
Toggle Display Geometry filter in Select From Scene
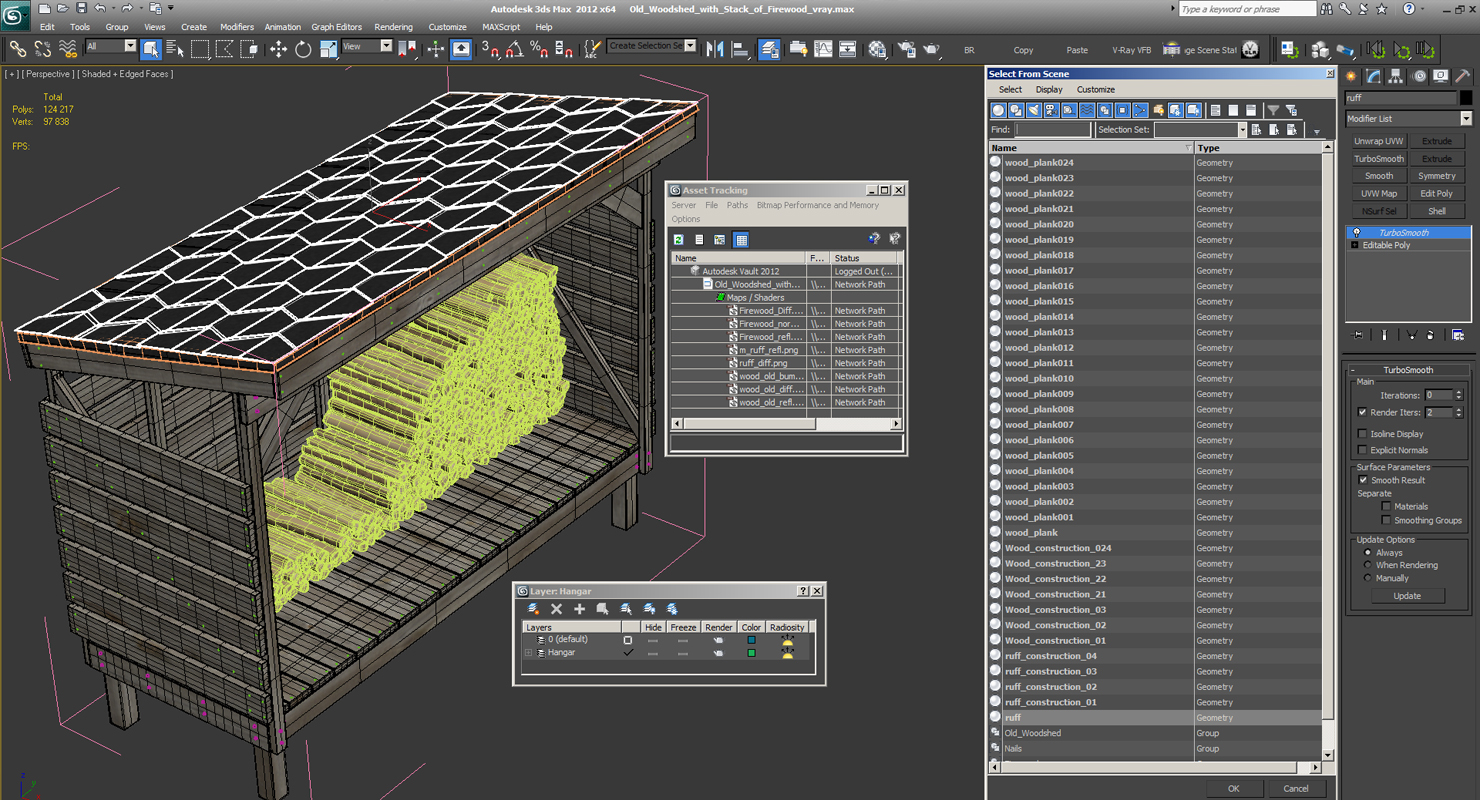click(998, 110)
